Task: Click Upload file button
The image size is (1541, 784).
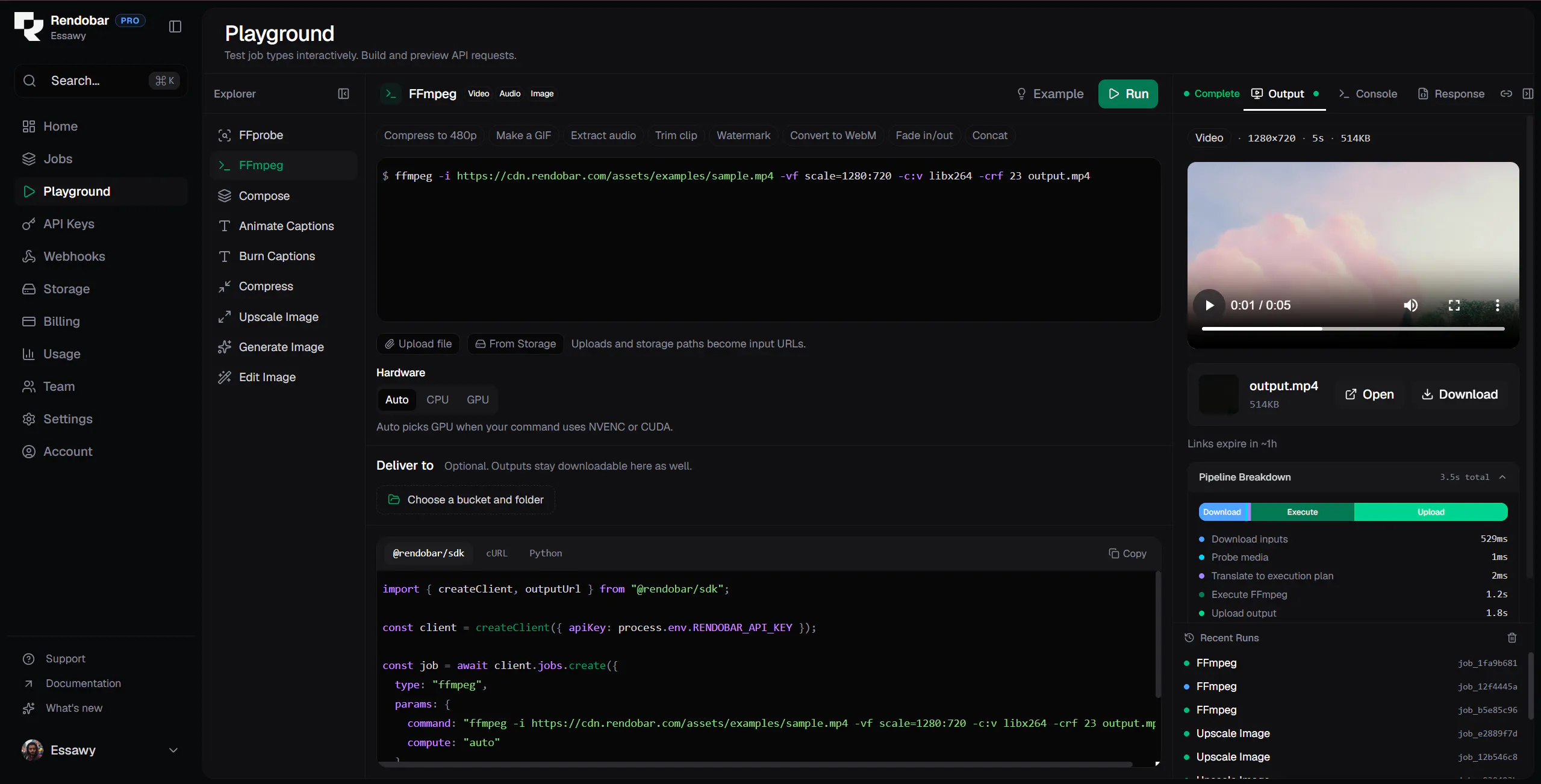Action: click(x=419, y=344)
